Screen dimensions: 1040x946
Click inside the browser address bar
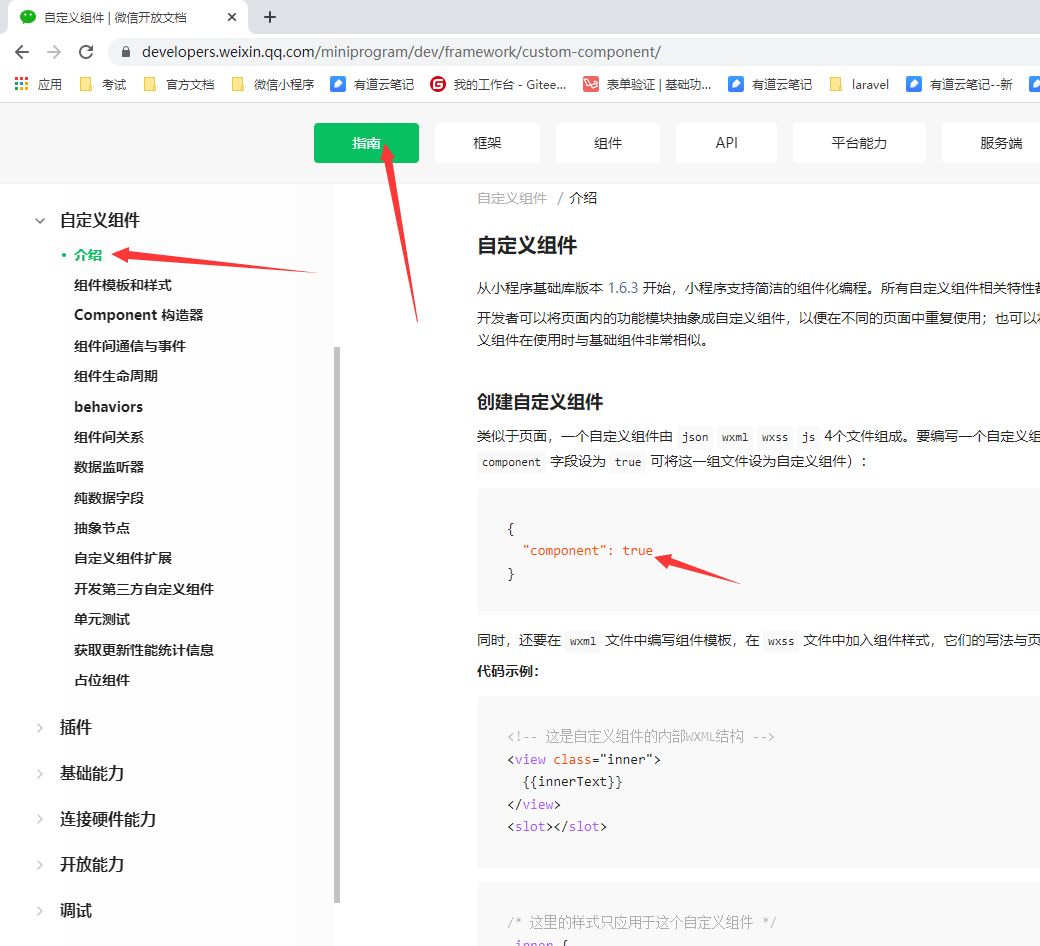[400, 51]
